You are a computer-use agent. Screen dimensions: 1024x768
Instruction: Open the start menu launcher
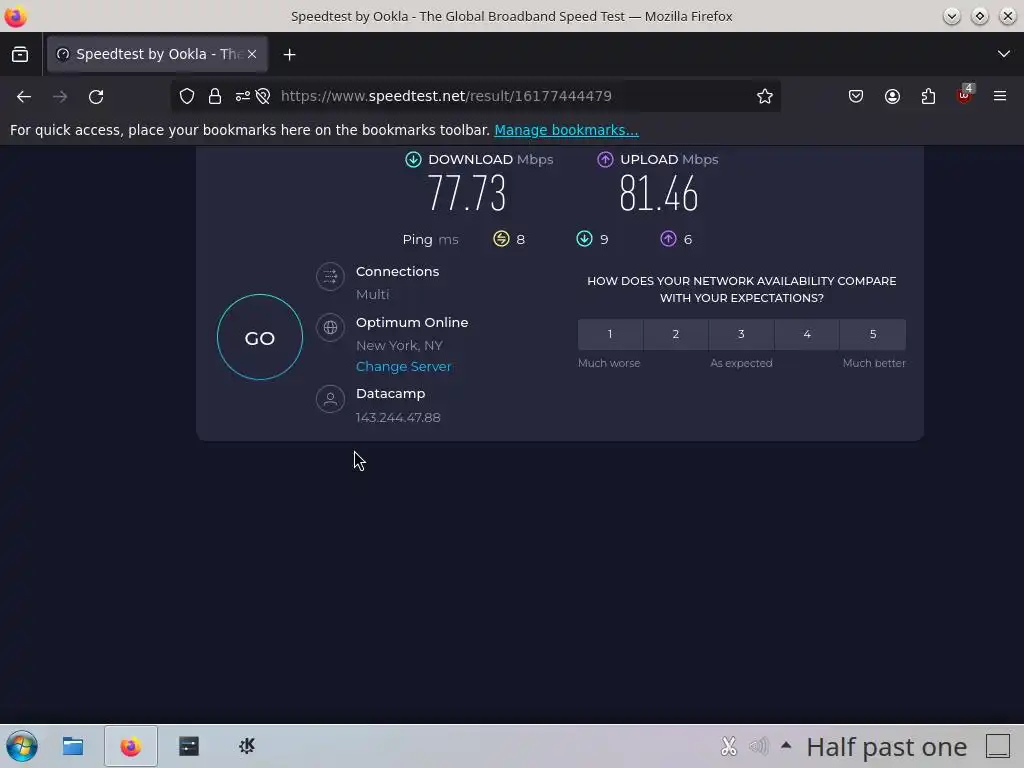click(22, 746)
